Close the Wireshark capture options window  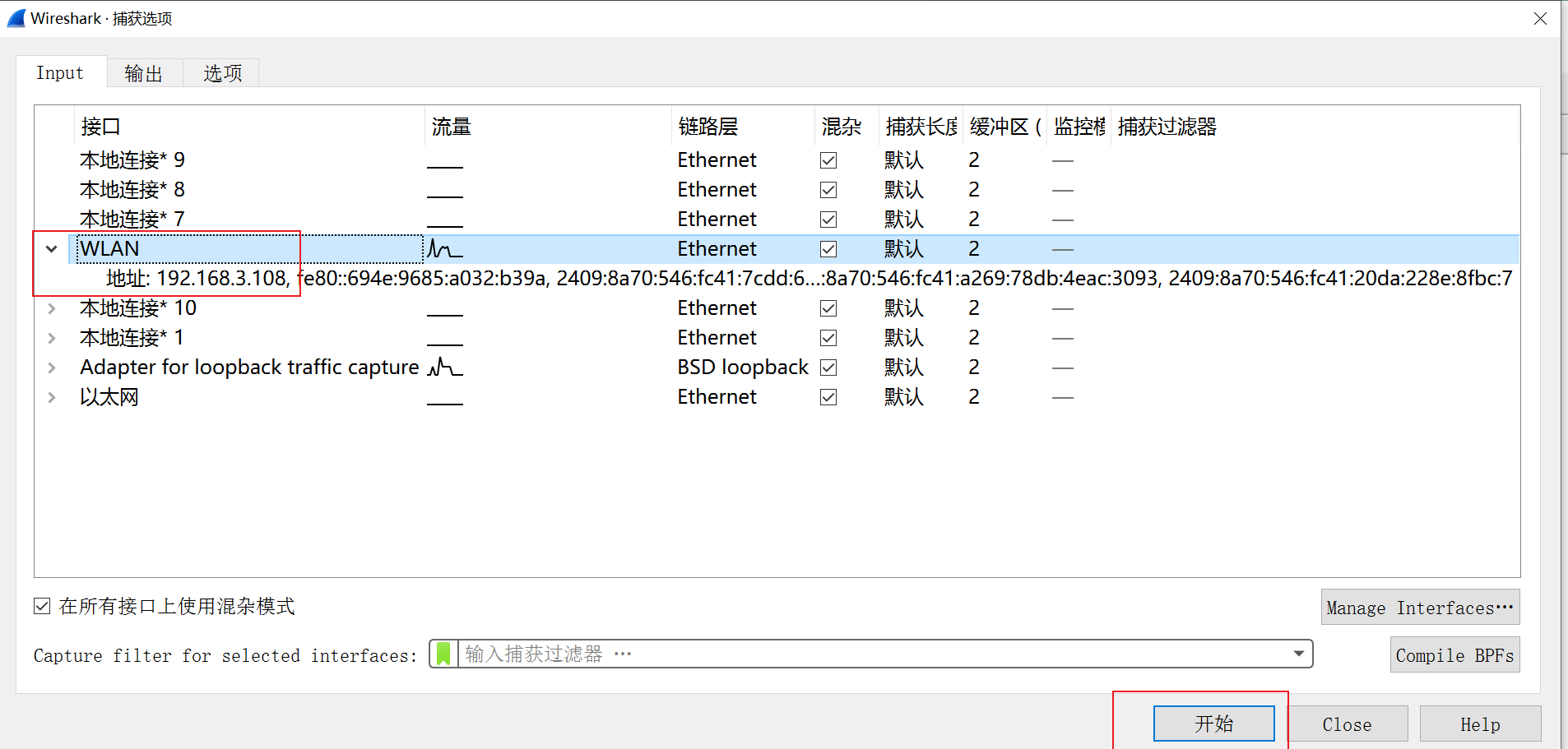(x=1540, y=18)
